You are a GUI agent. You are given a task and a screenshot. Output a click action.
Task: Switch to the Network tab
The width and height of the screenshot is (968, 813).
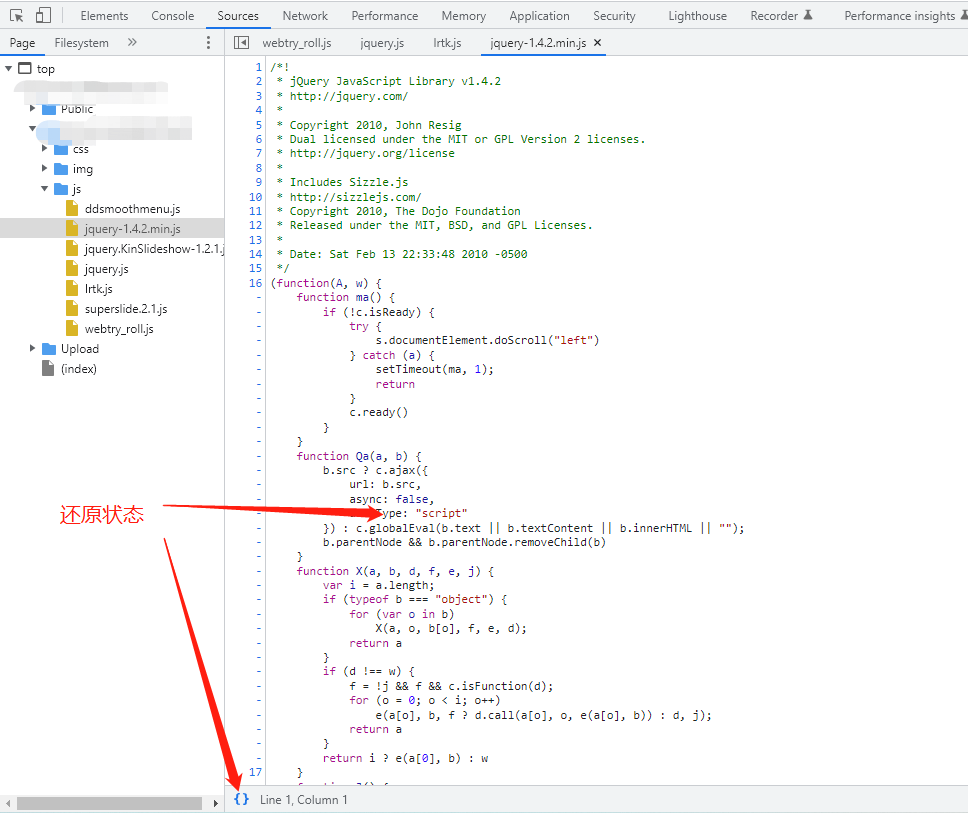pos(305,16)
